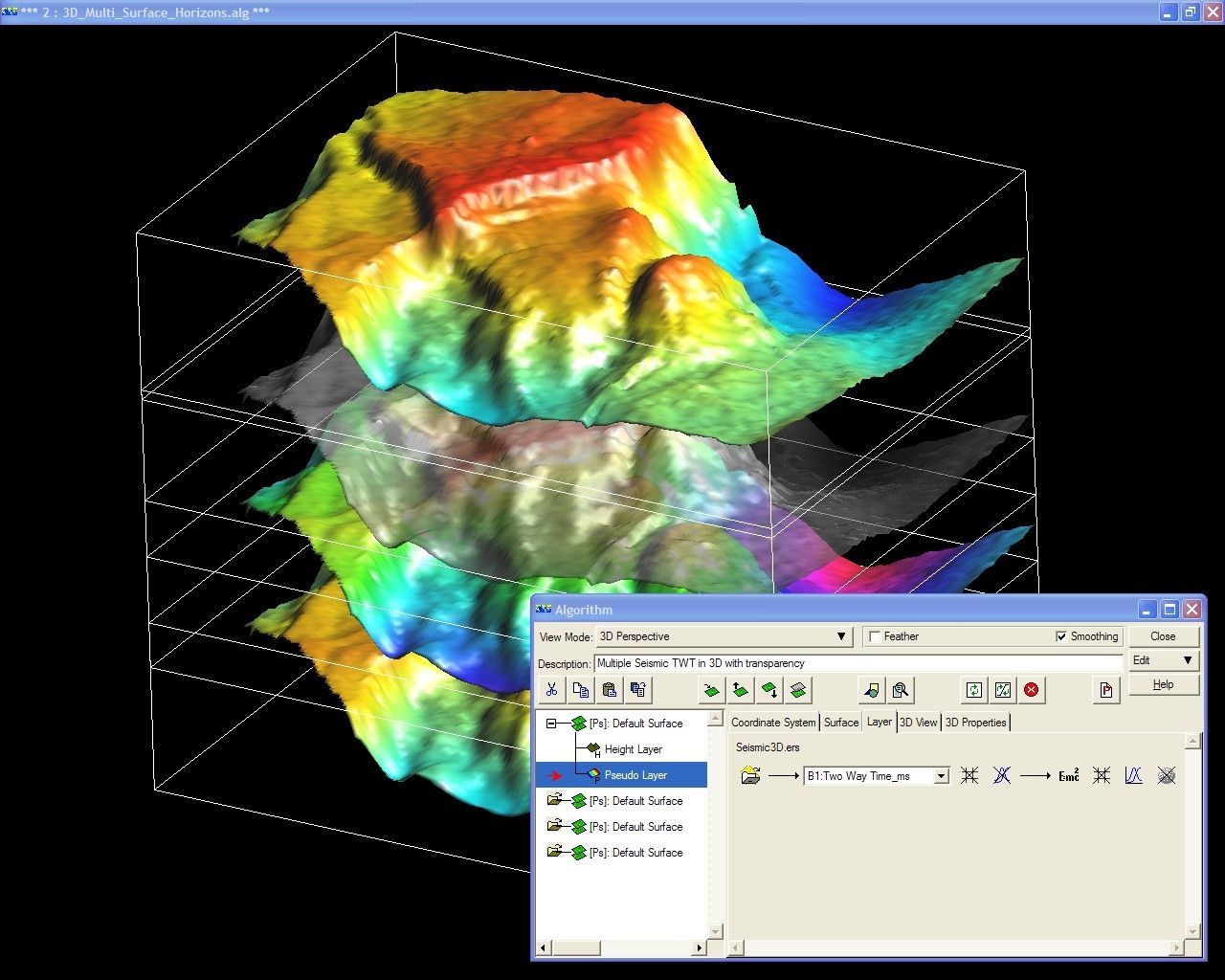
Task: Paste a layer with the Paste icon
Action: click(x=609, y=689)
